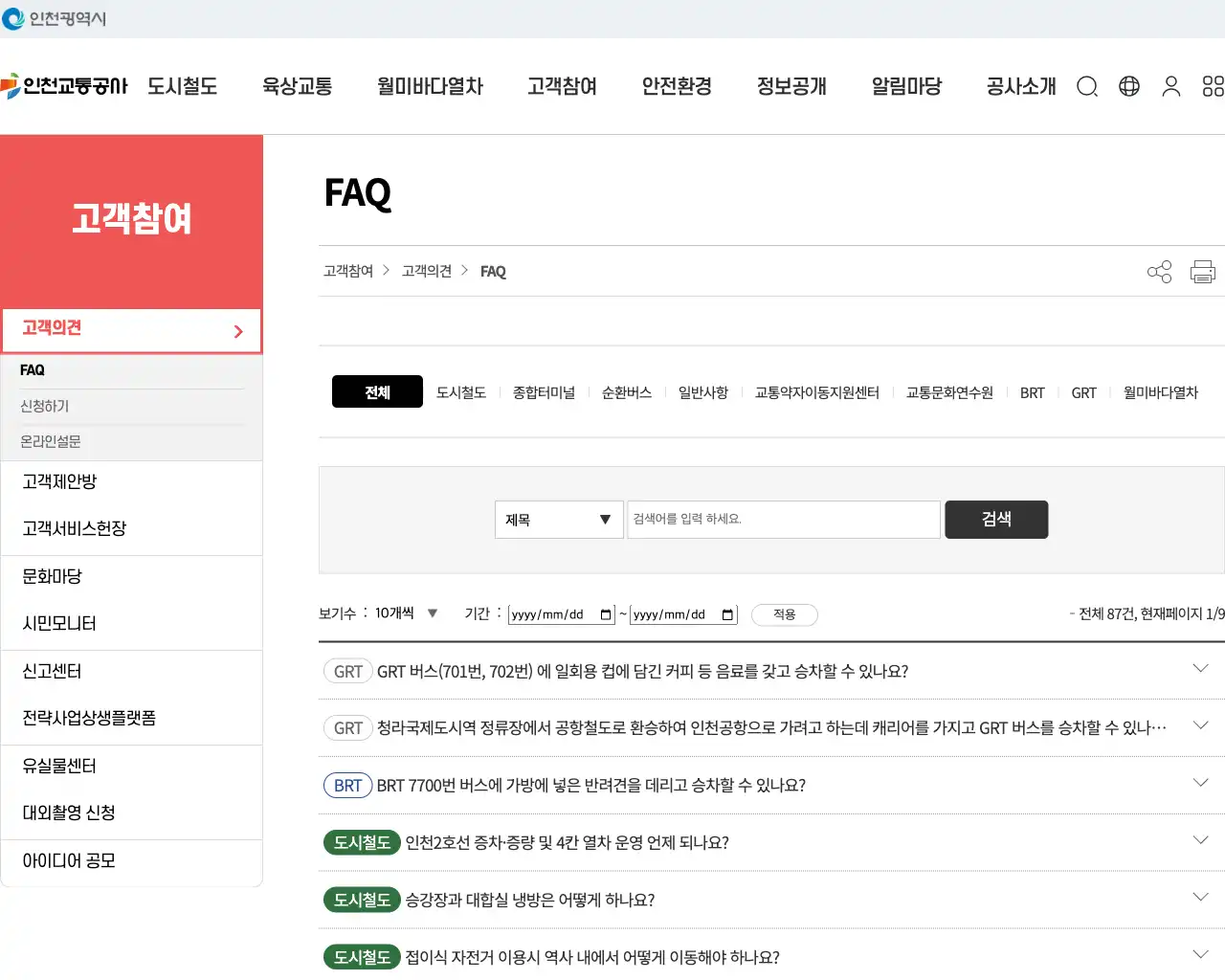Click the BRT 7700번 버스 question title
Screen dimensions: 1225x980
[591, 786]
